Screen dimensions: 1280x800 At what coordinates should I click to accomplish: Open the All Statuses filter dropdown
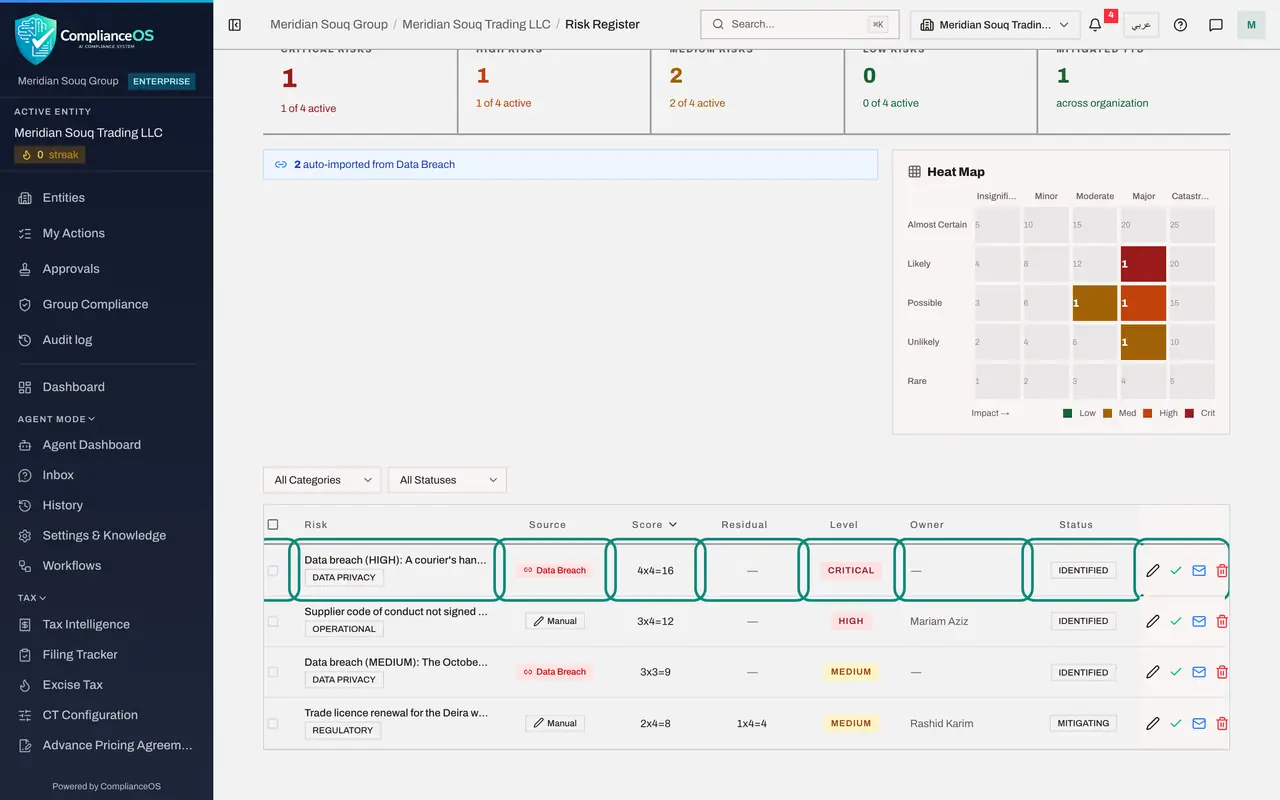pos(447,480)
